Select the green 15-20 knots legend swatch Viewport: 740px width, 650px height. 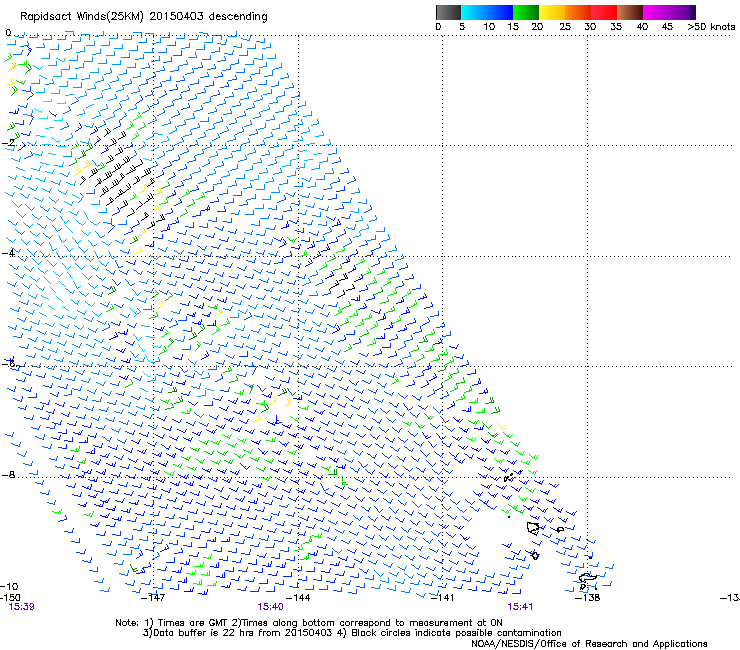click(526, 12)
